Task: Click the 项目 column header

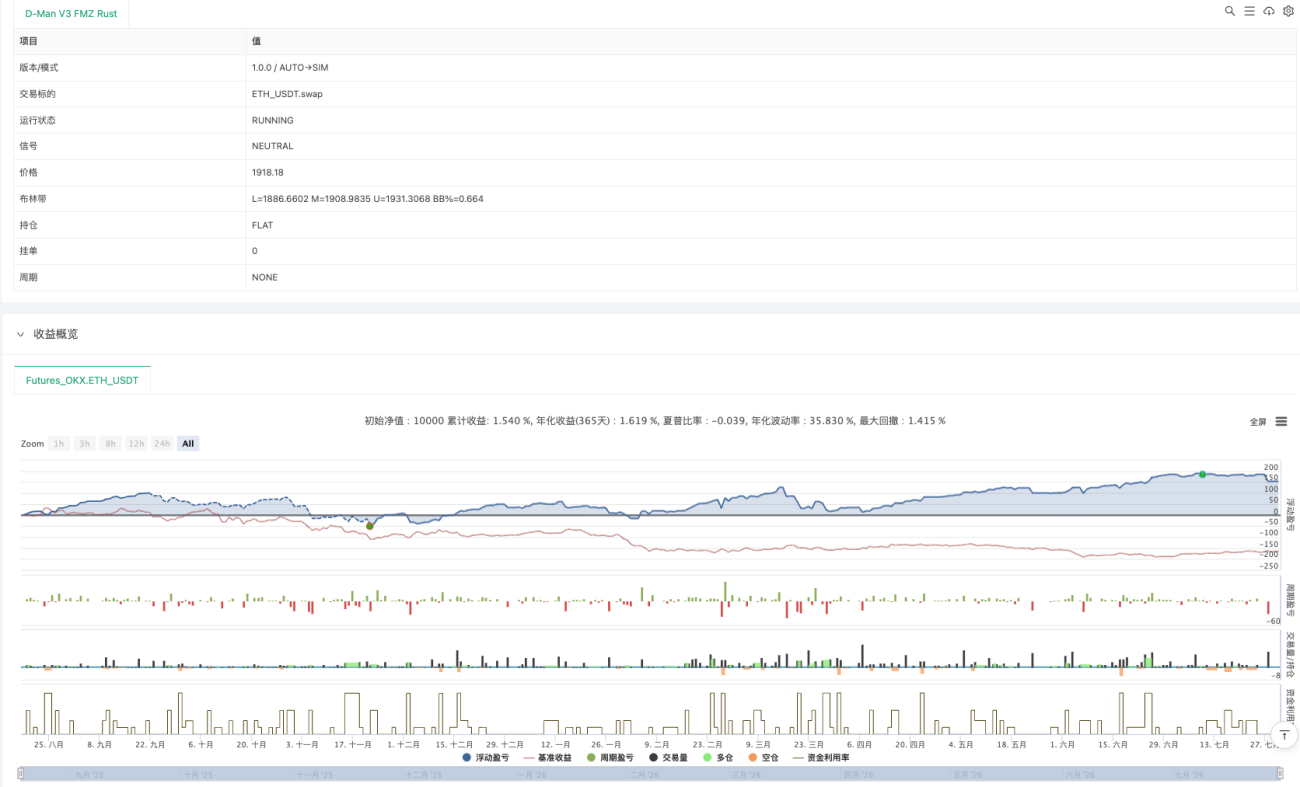Action: click(x=29, y=41)
